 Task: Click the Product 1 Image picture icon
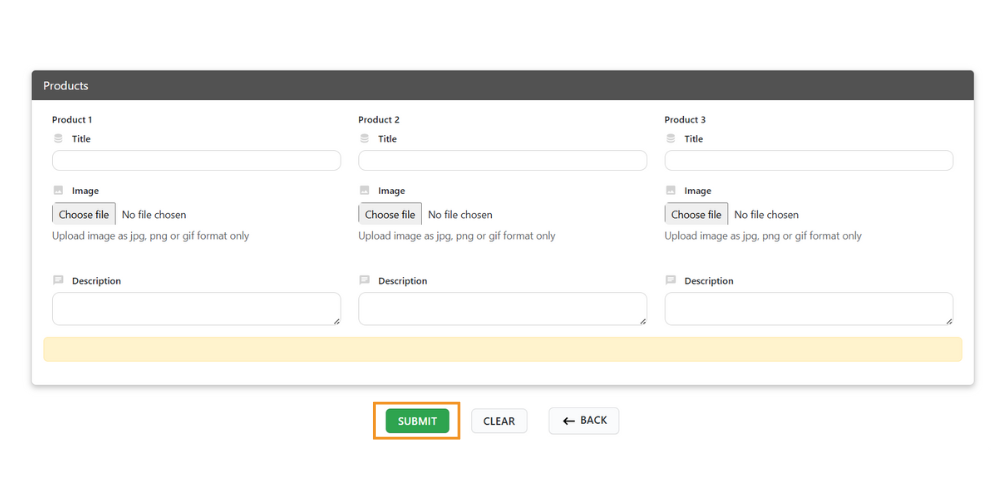(58, 190)
